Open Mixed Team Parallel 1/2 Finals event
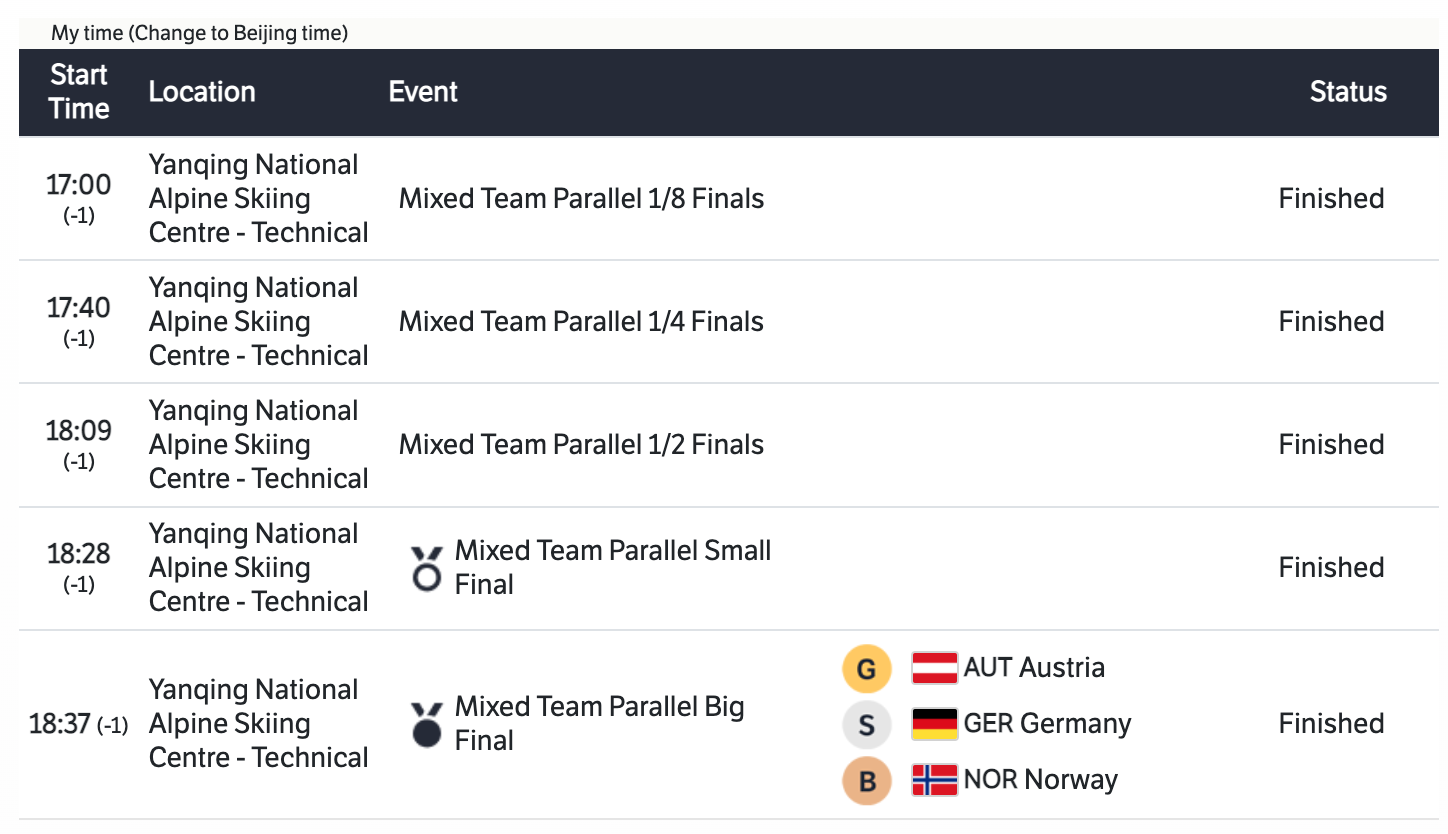This screenshot has width=1448, height=834. point(581,445)
